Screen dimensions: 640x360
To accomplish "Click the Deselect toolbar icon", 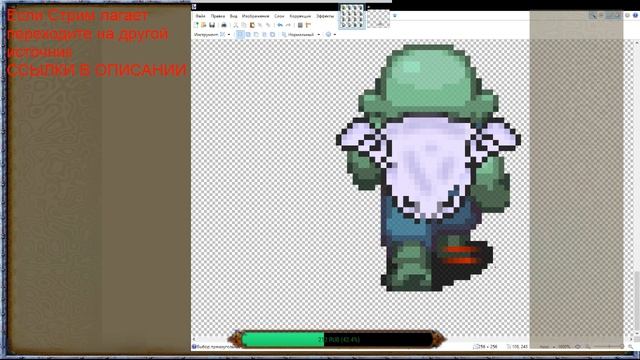I will 268,25.
